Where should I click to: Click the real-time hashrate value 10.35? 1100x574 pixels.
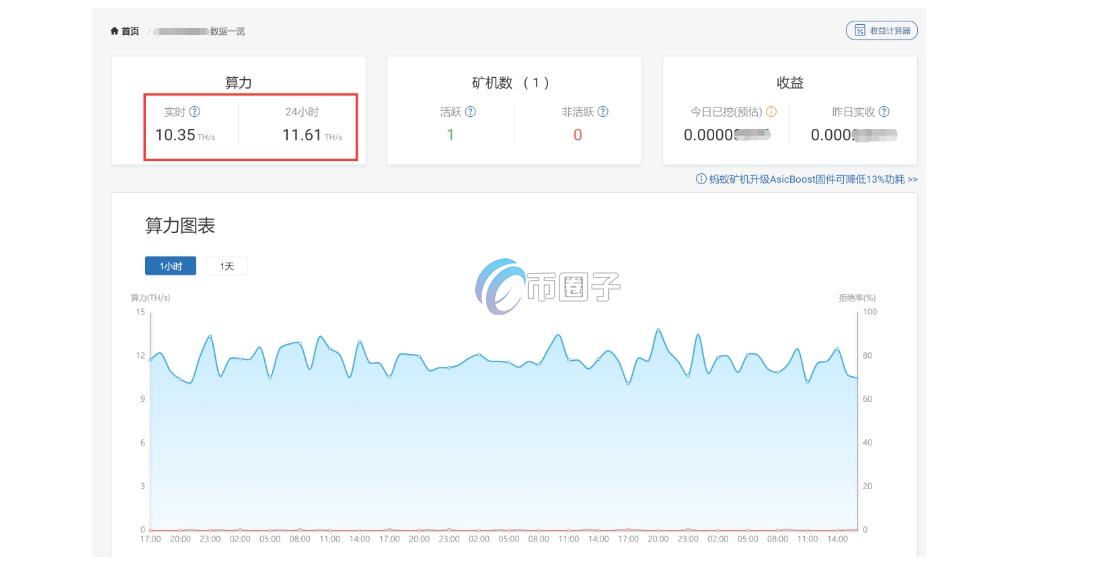click(x=175, y=135)
